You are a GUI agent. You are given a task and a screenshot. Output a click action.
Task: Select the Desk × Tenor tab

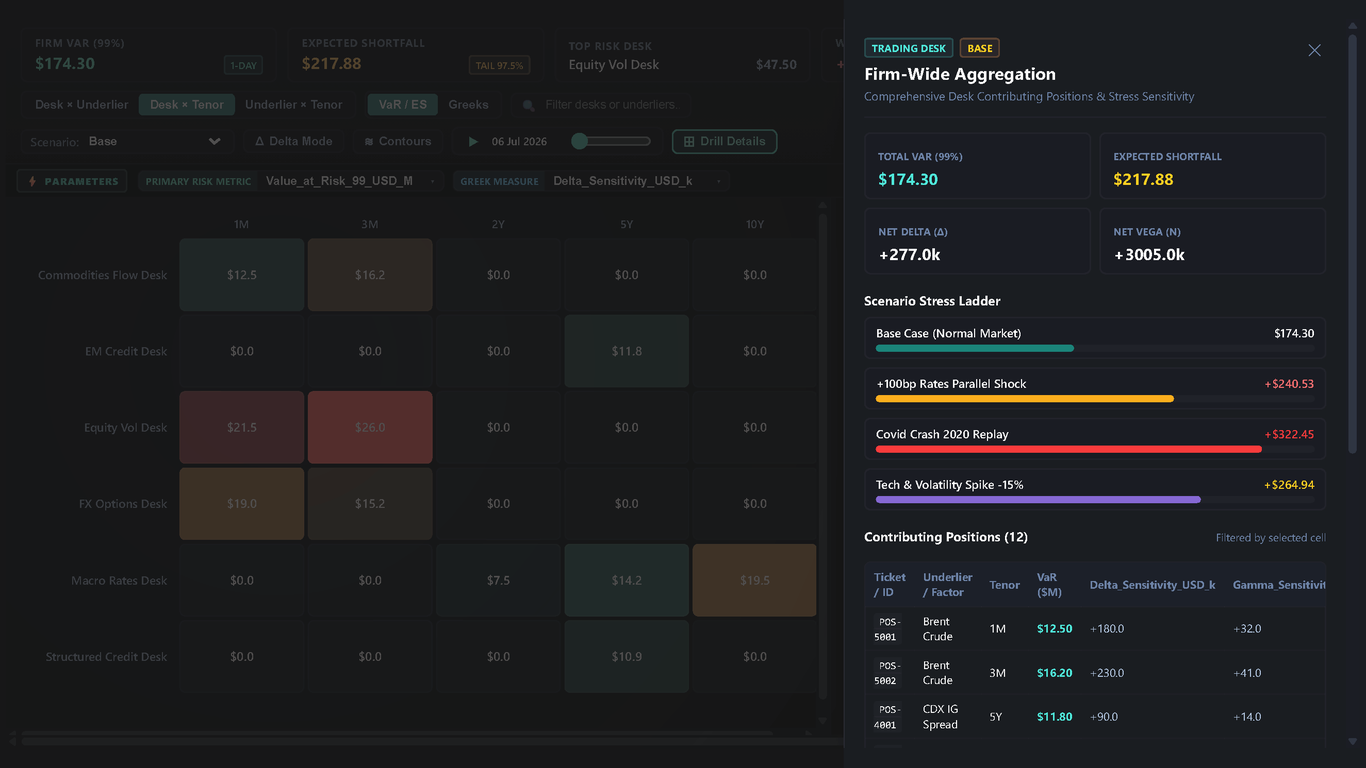pos(187,105)
